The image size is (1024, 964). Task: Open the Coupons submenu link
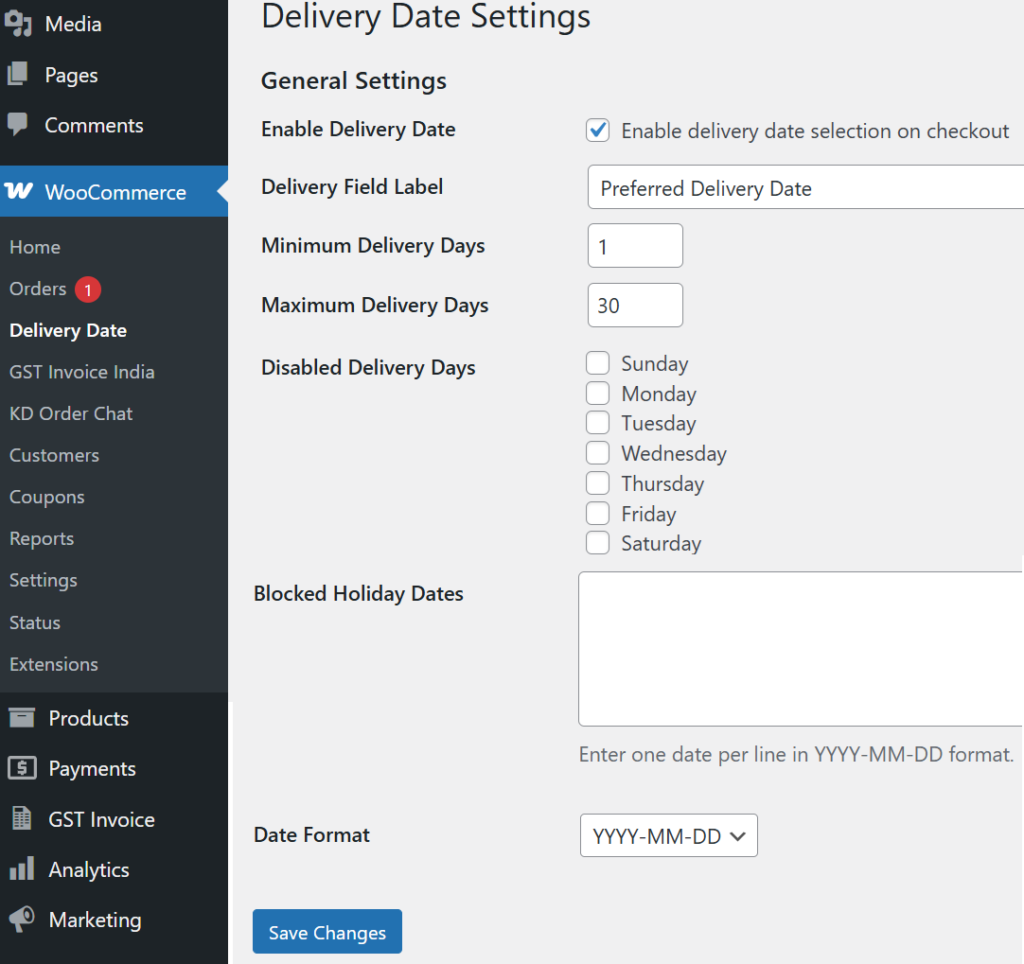tap(47, 497)
